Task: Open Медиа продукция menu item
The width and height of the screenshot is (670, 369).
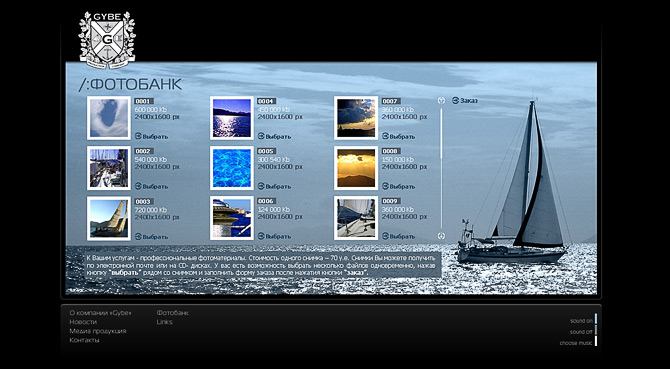Action: (x=98, y=331)
